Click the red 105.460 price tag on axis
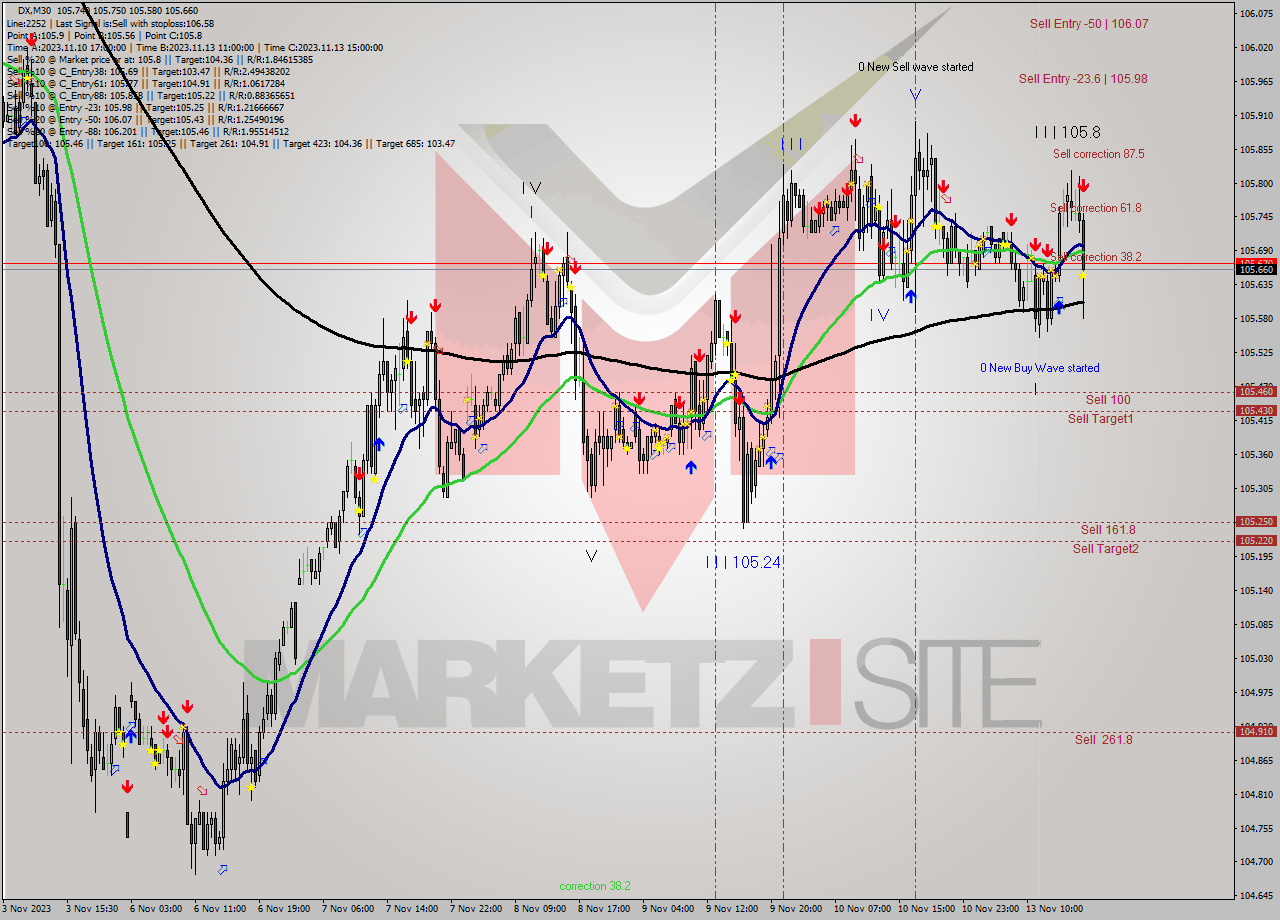The width and height of the screenshot is (1280, 920). point(1257,391)
